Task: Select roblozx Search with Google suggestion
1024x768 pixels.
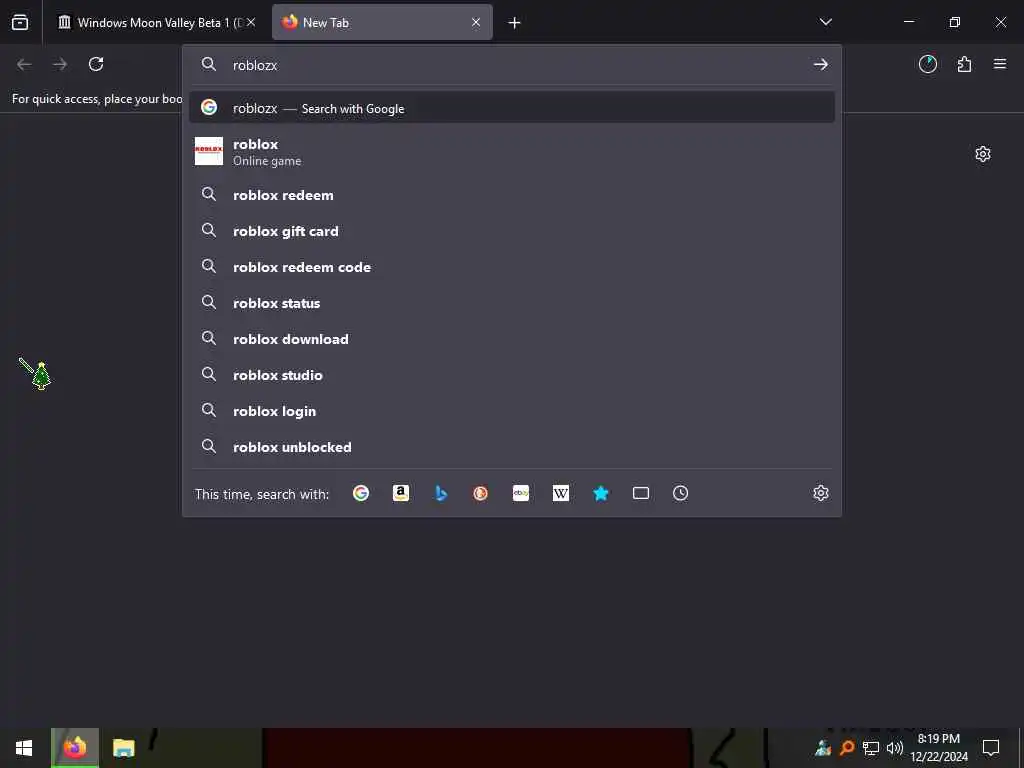Action: (x=512, y=108)
